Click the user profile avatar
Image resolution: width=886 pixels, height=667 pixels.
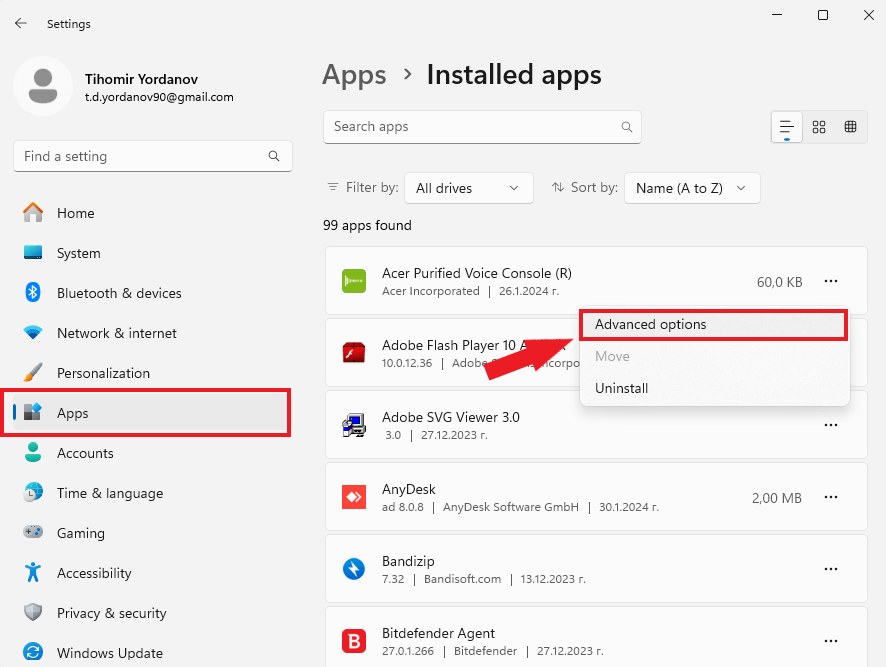(43, 86)
